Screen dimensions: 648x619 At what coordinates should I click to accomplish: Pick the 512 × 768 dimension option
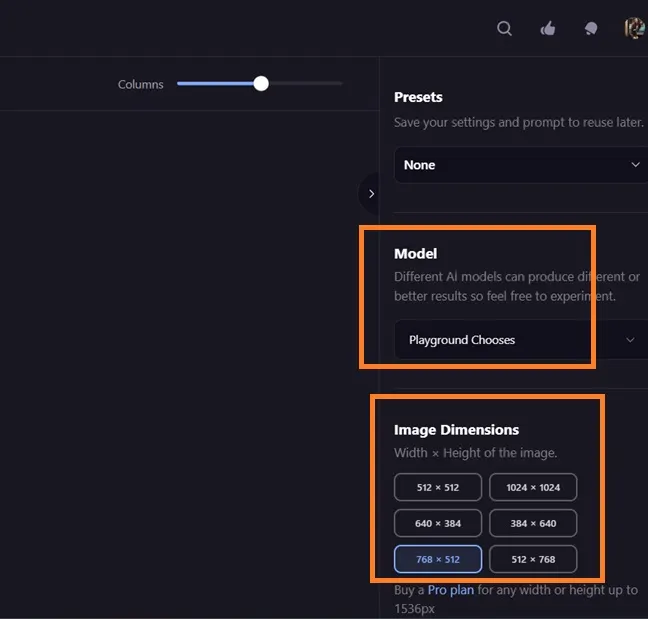pyautogui.click(x=533, y=559)
